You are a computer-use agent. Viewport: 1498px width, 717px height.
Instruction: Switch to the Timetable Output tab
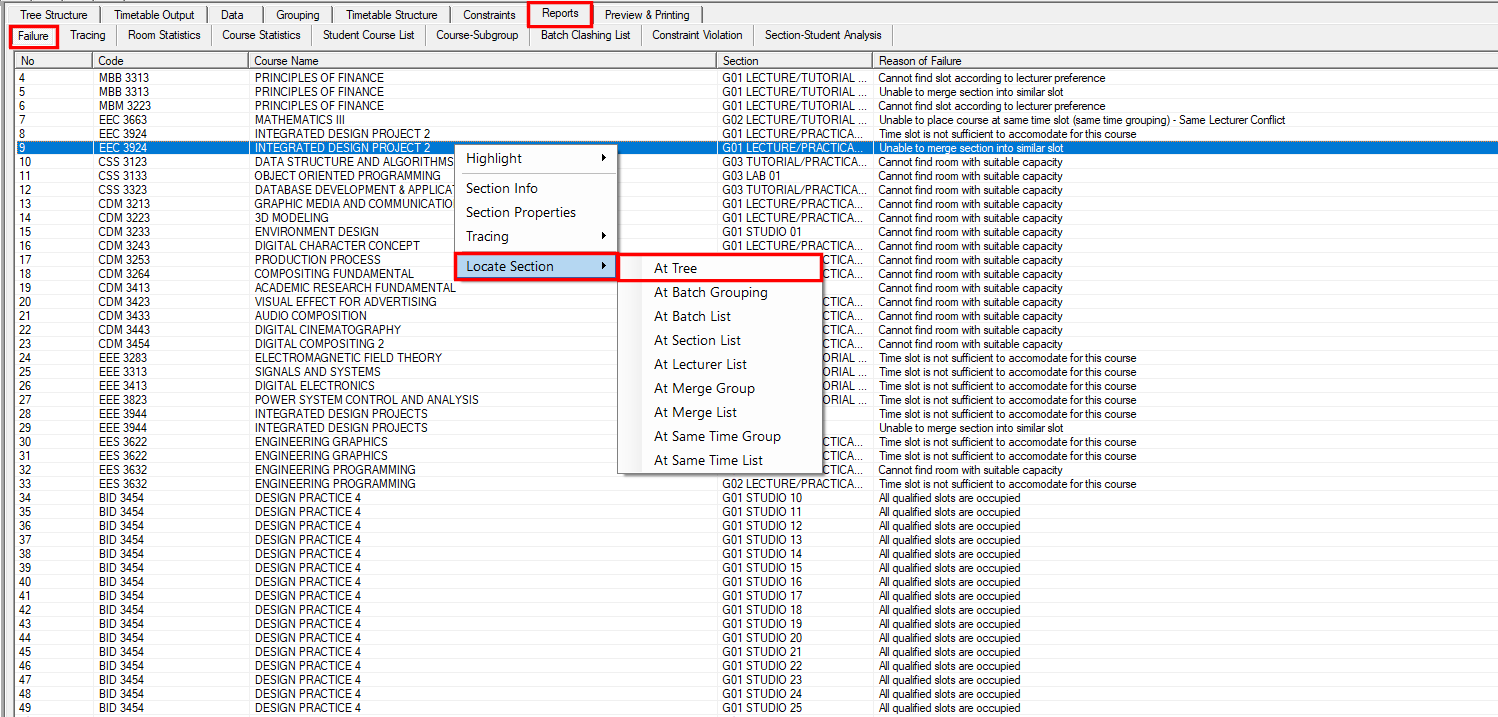click(154, 15)
